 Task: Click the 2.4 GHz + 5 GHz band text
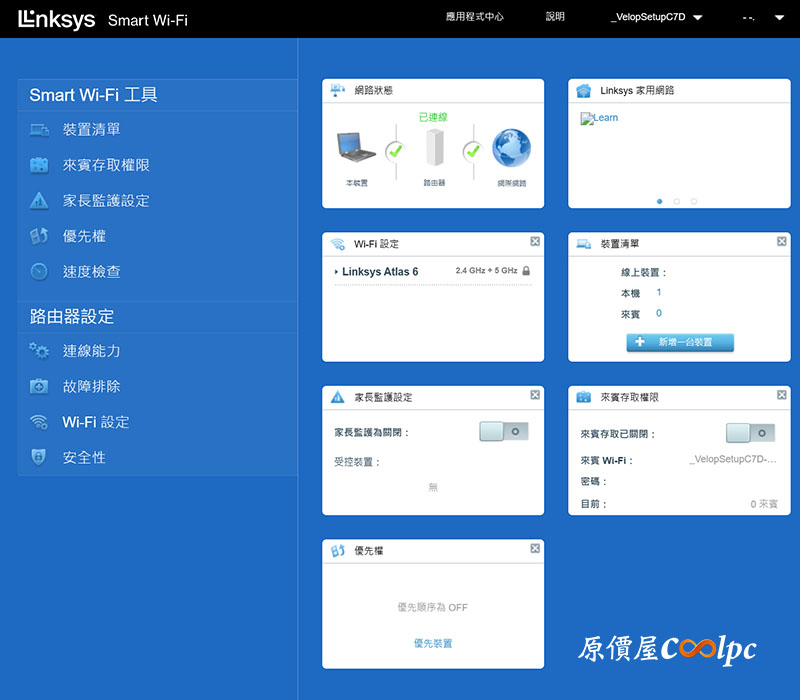(x=486, y=270)
